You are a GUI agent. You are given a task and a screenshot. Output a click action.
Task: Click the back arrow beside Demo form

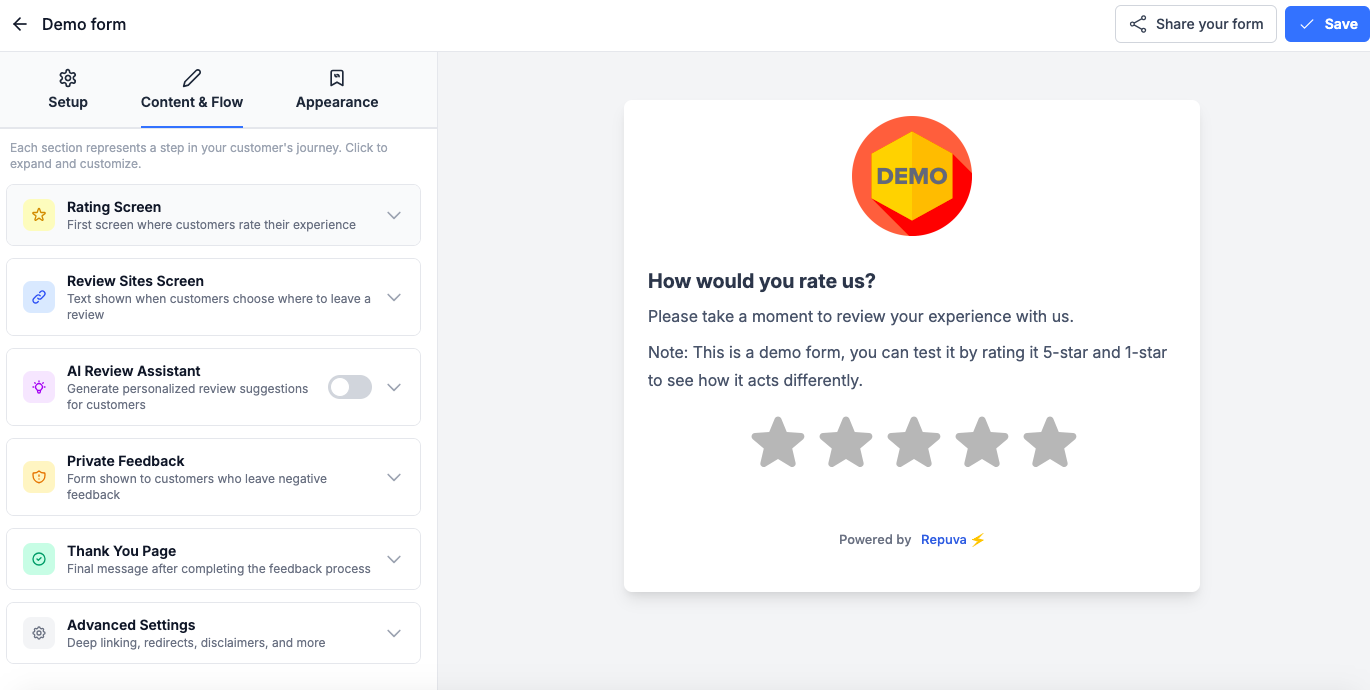(x=20, y=24)
